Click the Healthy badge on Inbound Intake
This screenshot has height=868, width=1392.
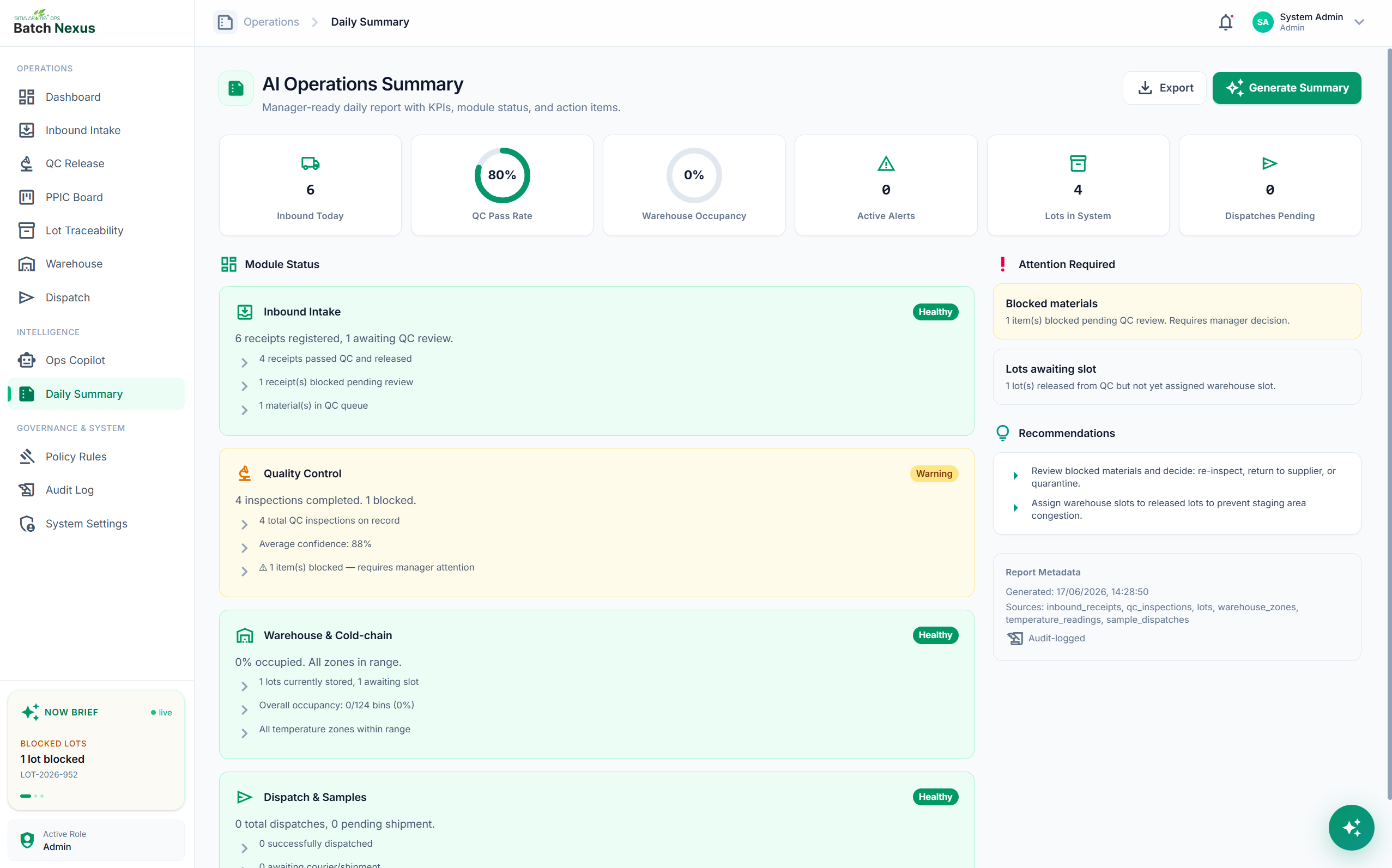click(935, 312)
